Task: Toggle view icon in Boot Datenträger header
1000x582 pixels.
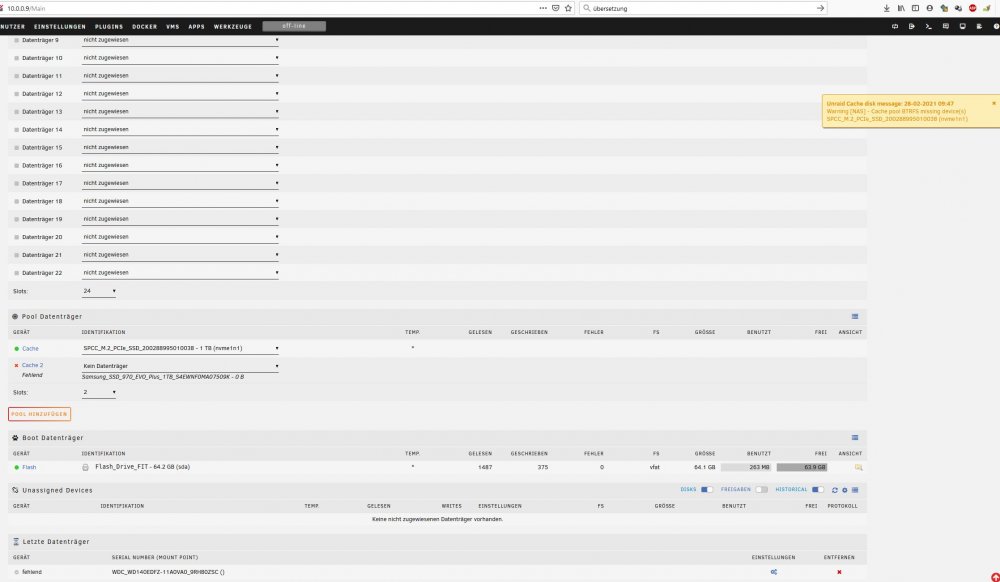Action: [x=855, y=437]
